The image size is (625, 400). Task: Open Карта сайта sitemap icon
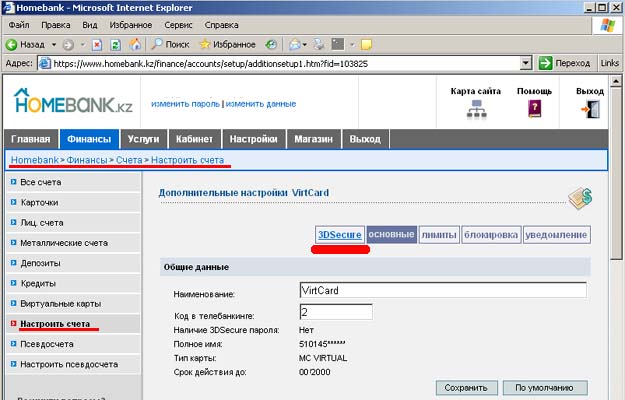tap(476, 109)
